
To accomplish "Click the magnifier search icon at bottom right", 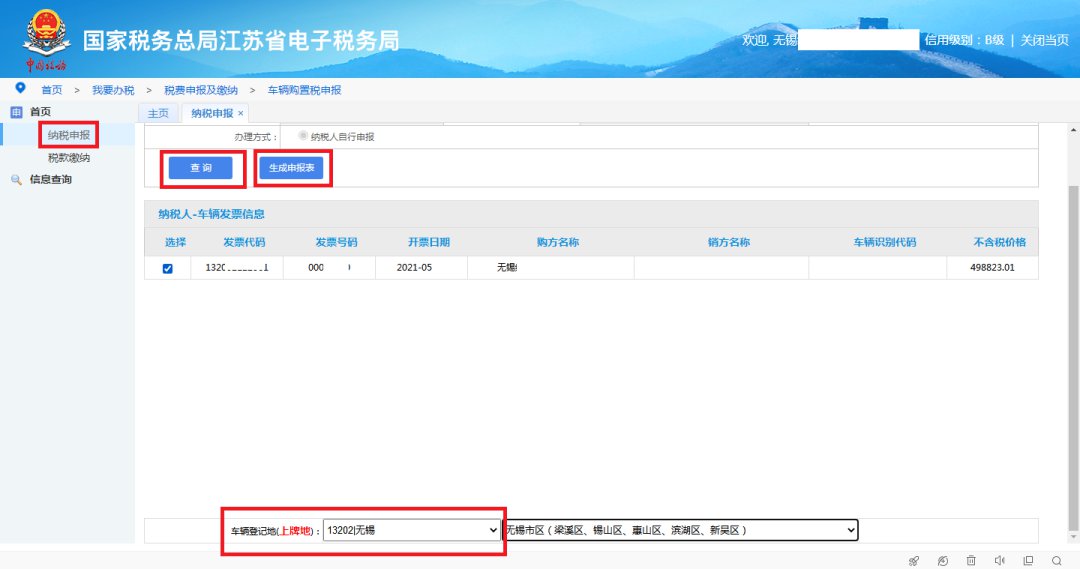I will [x=1057, y=561].
